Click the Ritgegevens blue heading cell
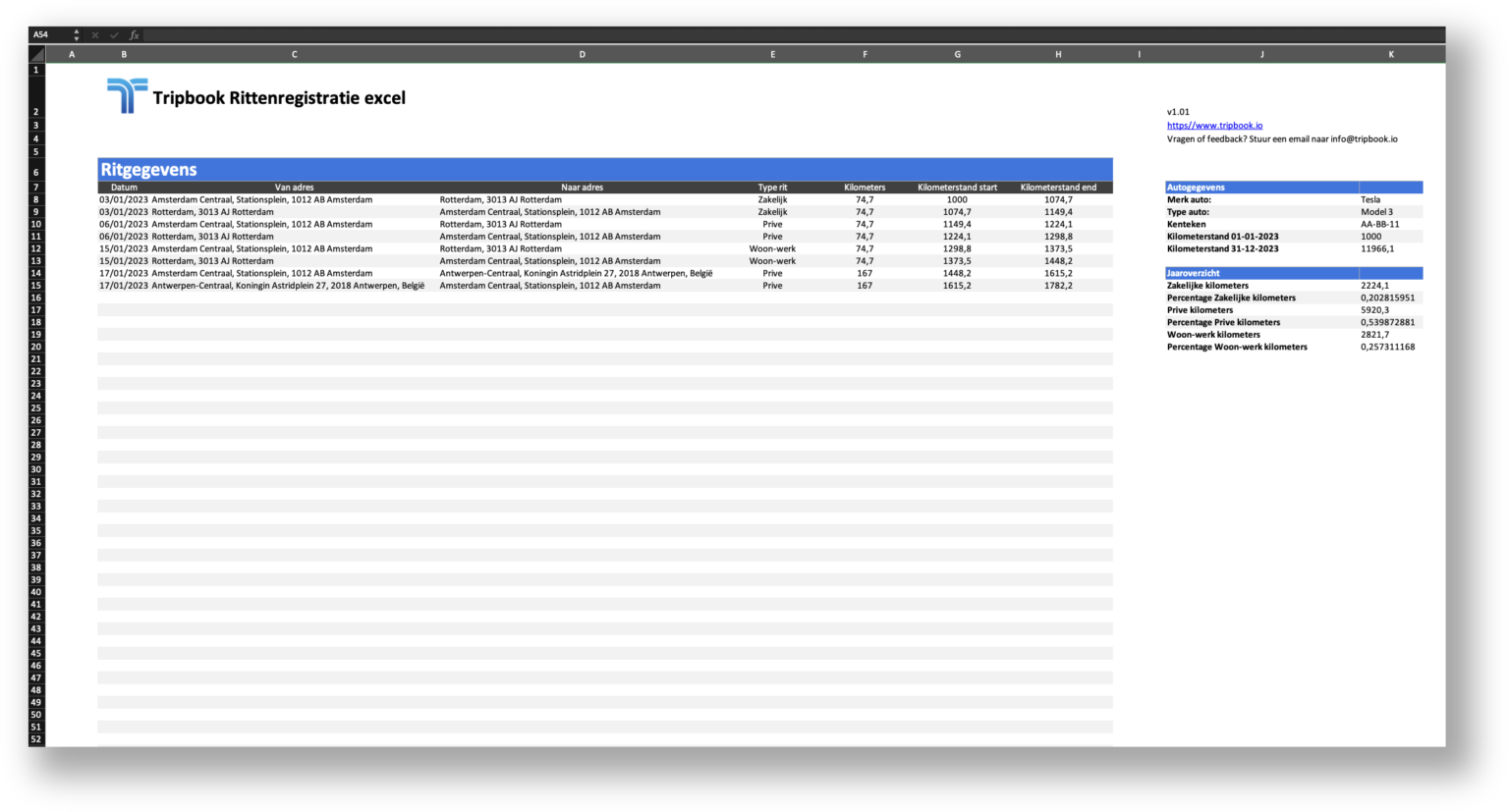 pos(605,170)
